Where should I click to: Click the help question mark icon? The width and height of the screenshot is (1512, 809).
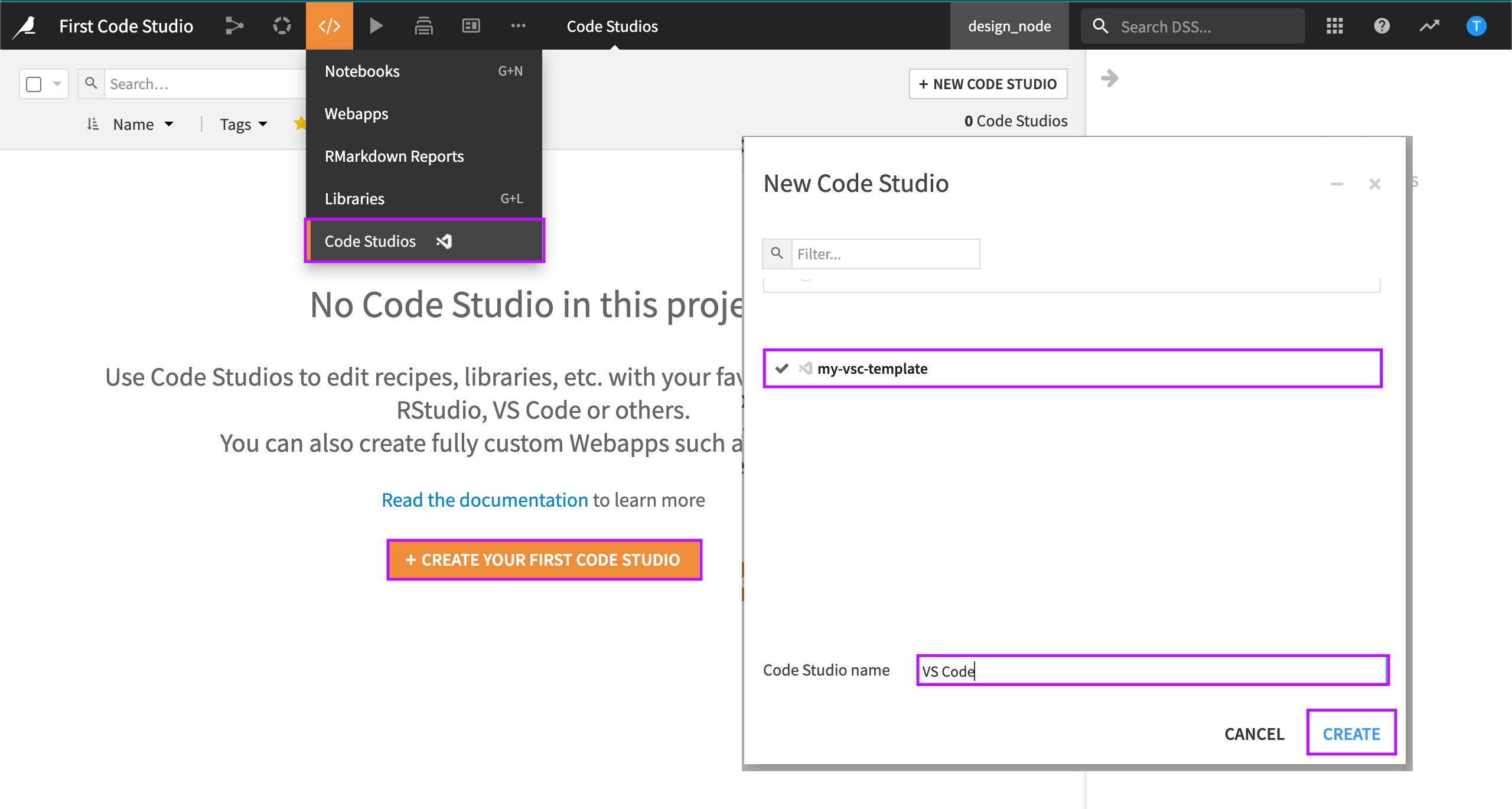pos(1381,25)
